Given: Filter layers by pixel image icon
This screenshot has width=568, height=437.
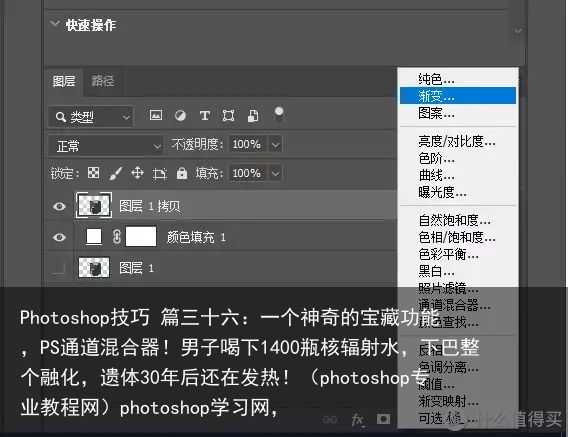Looking at the screenshot, I should coord(156,115).
